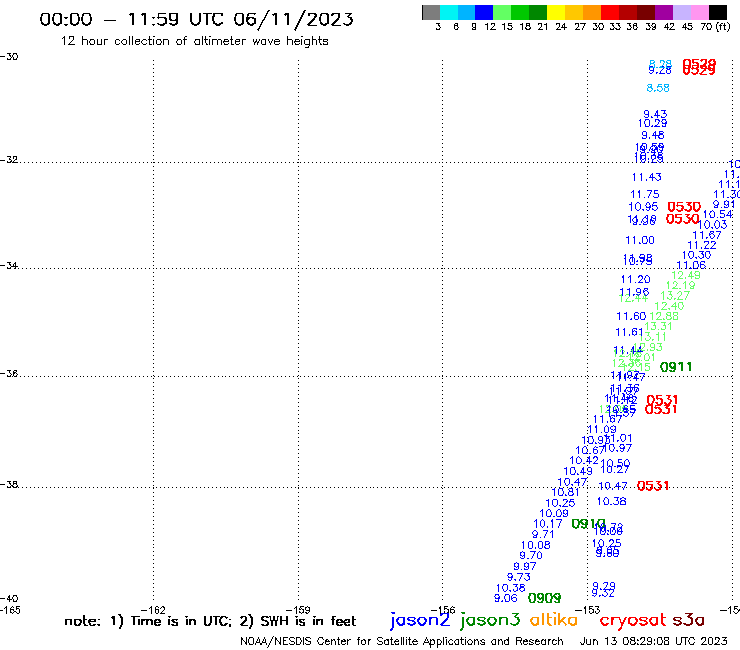Select the pure blue legend swatch

pos(484,13)
